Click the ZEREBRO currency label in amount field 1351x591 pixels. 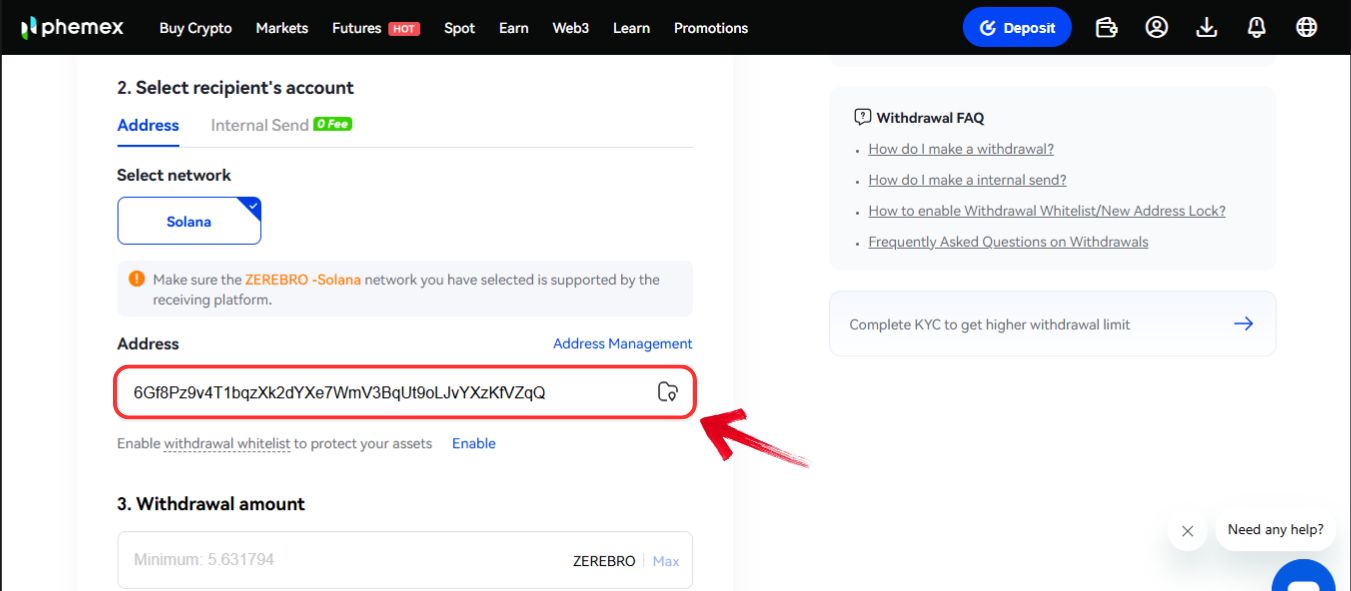[x=604, y=561]
